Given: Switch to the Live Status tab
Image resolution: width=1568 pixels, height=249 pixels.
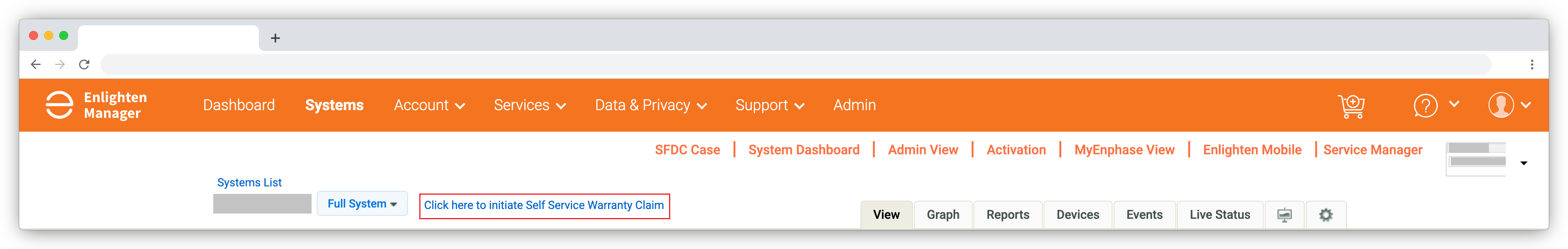Looking at the screenshot, I should [x=1220, y=215].
